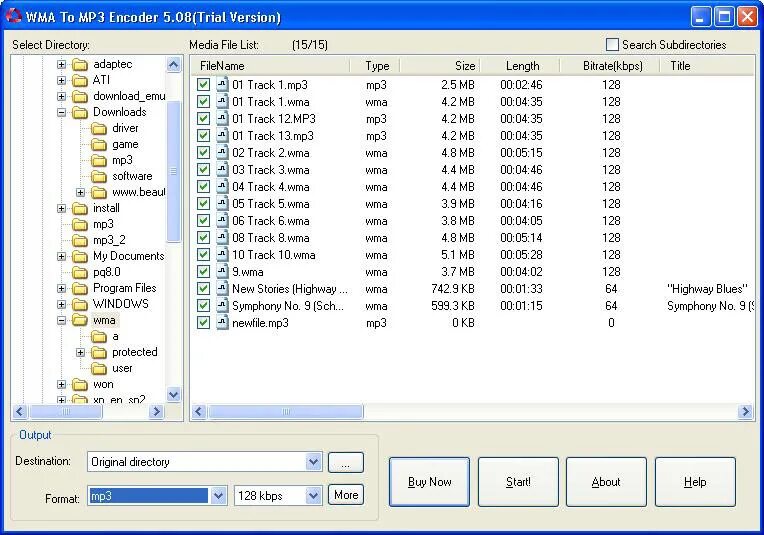Screen dimensions: 764x535
Task: Open Help
Action: (x=695, y=482)
